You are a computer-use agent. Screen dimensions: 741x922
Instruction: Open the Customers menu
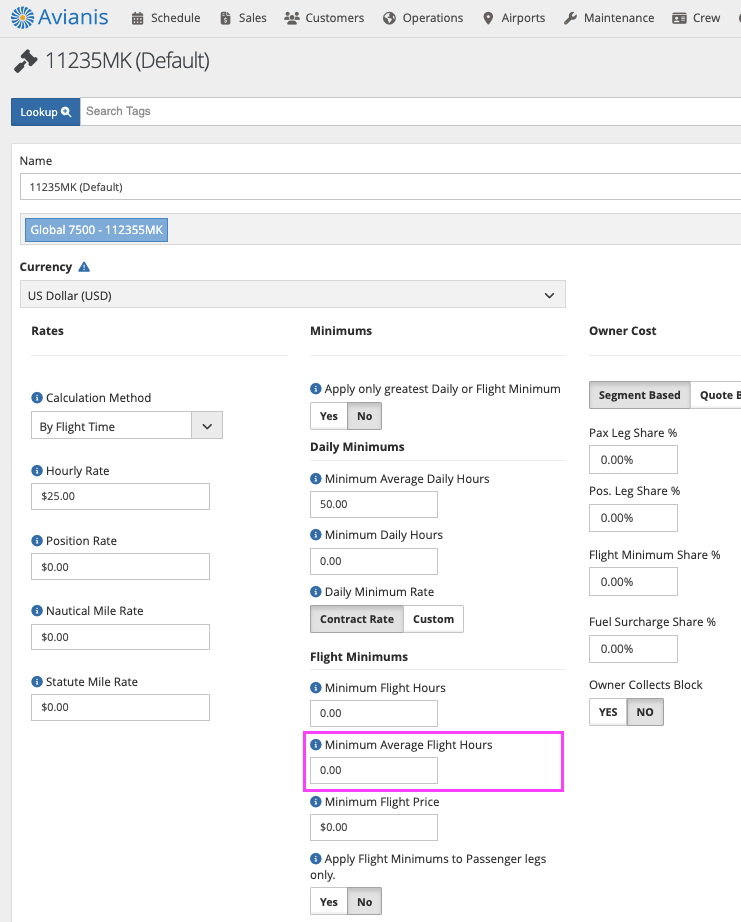324,18
